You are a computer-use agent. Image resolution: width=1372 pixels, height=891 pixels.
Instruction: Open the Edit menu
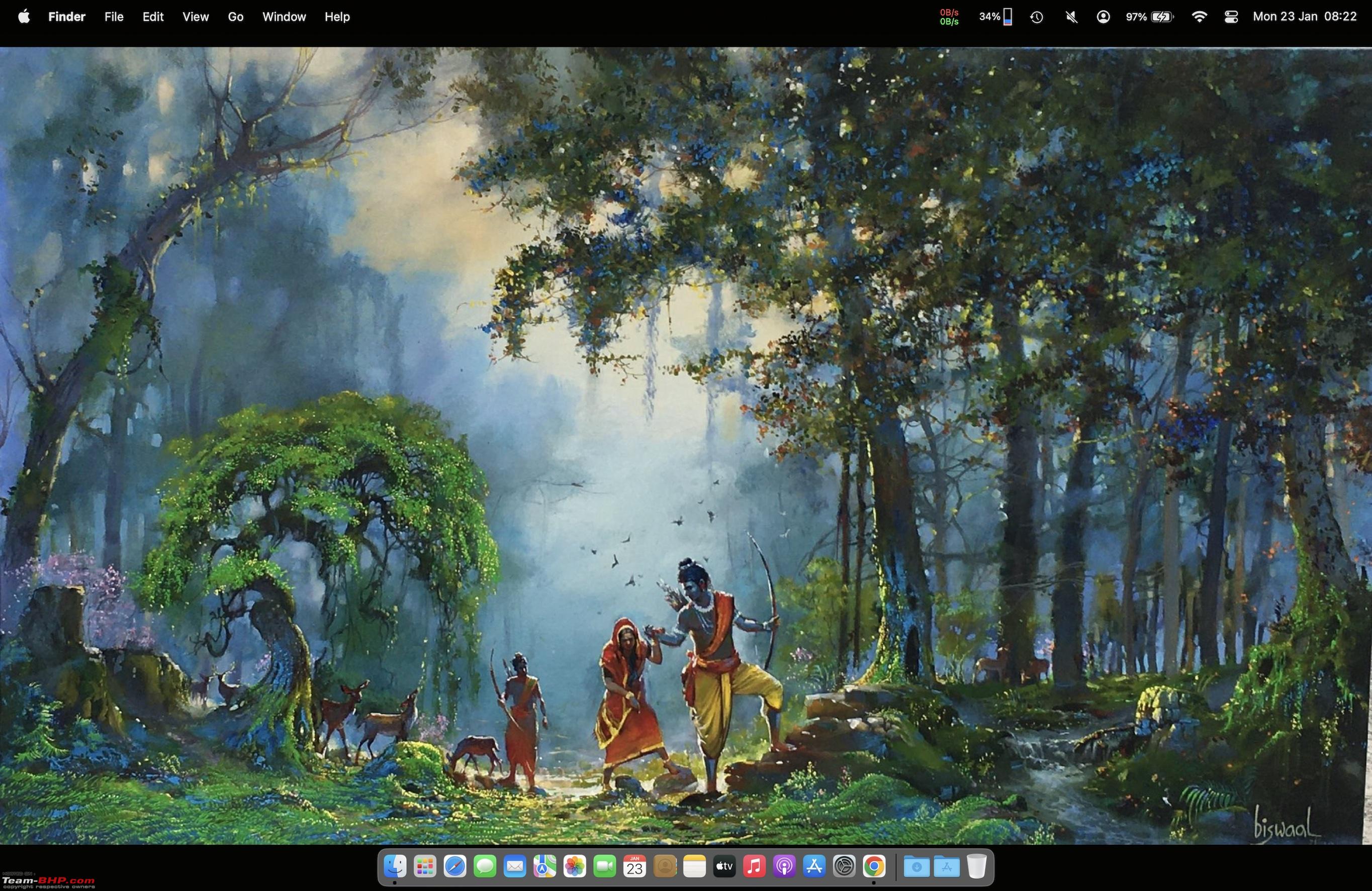[153, 17]
